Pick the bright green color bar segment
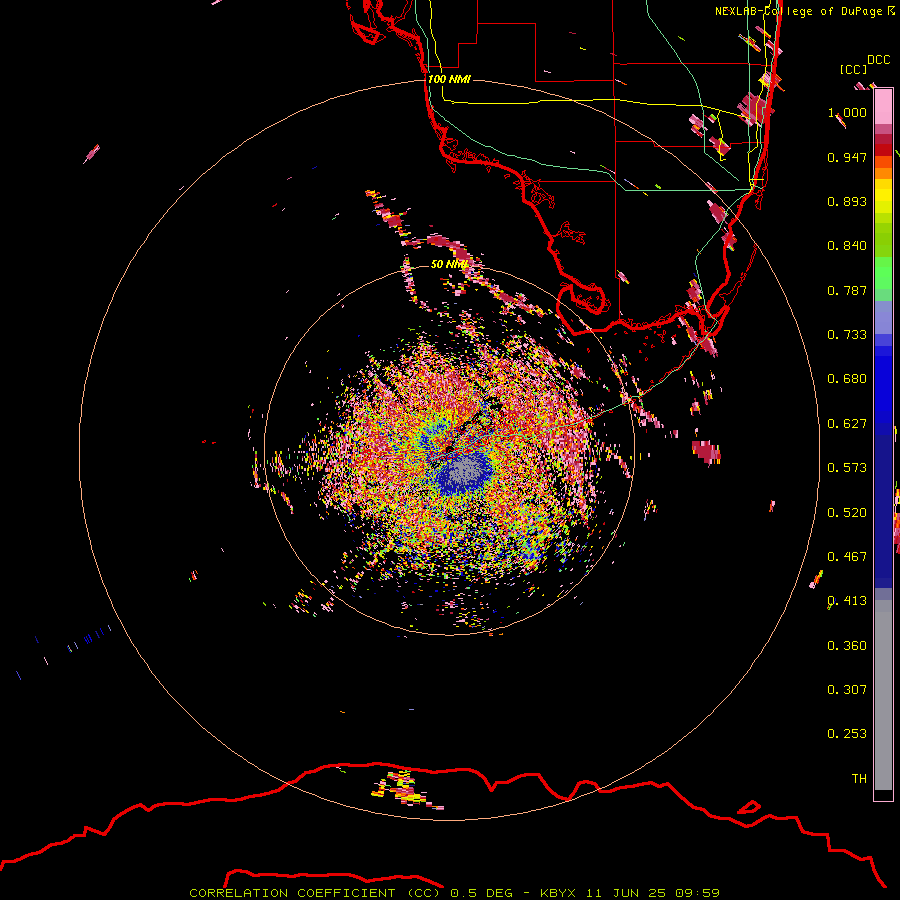Viewport: 900px width, 900px height. coord(883,273)
